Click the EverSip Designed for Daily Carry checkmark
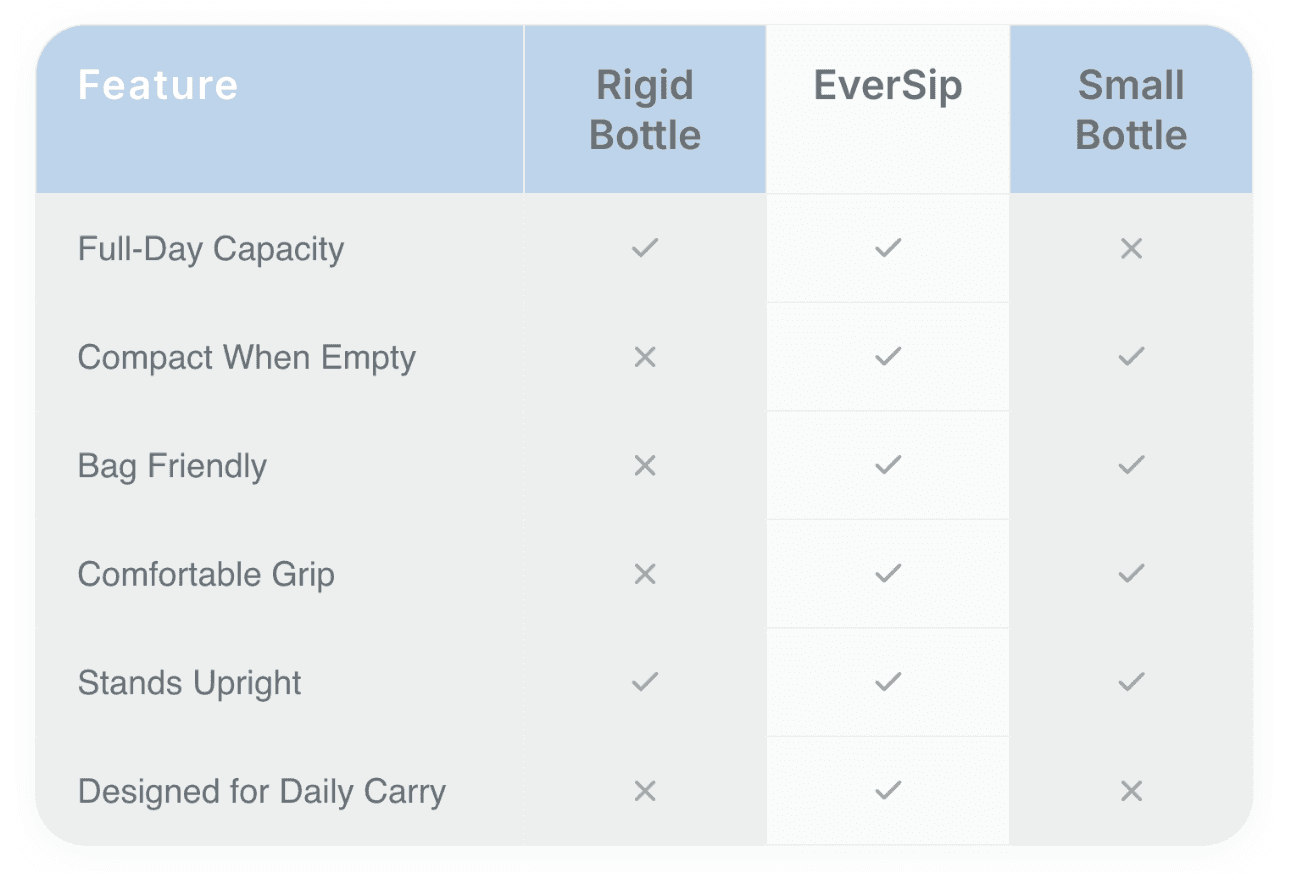Image resolution: width=1298 pixels, height=882 pixels. click(x=888, y=791)
